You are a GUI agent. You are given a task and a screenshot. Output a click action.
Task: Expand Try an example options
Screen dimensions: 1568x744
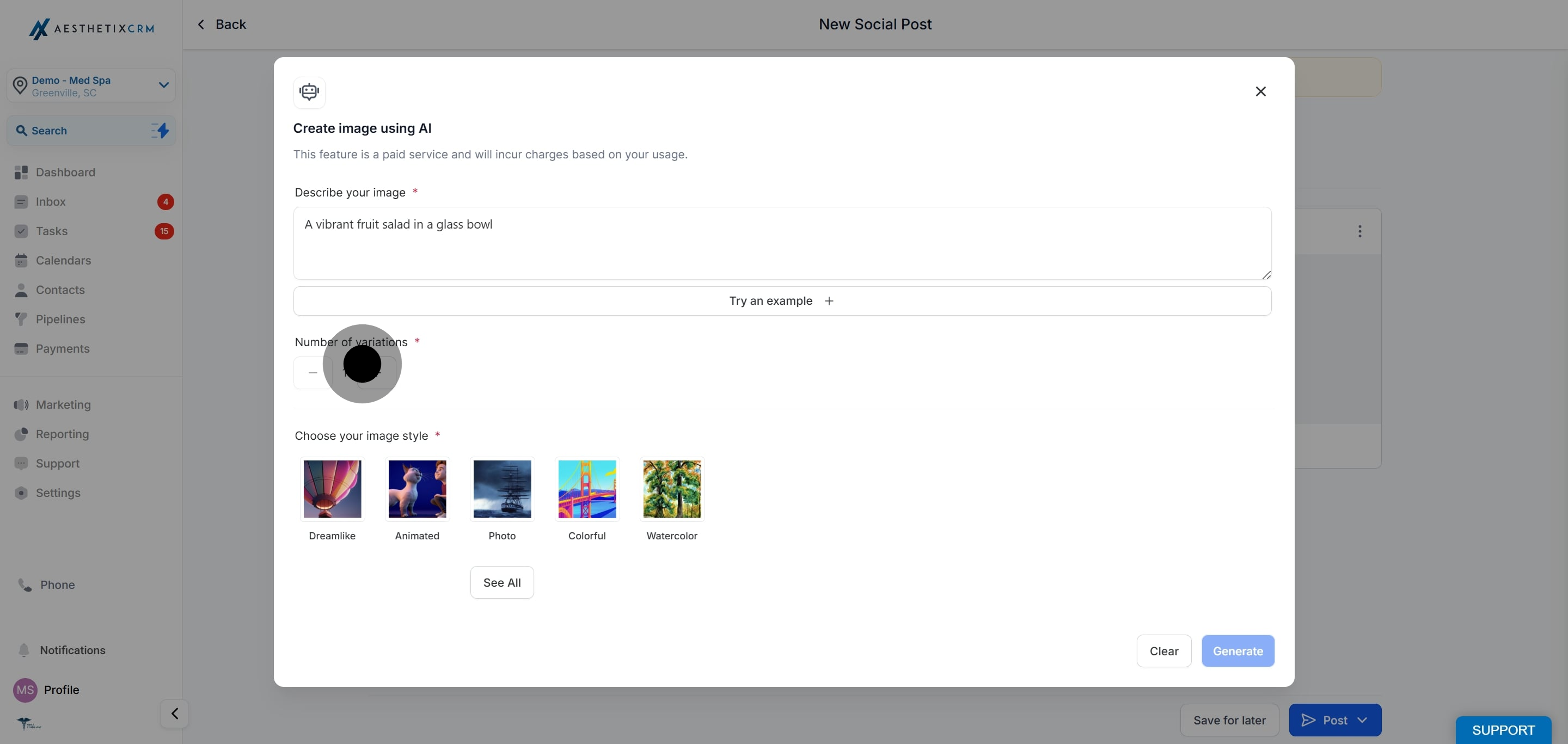click(x=782, y=300)
